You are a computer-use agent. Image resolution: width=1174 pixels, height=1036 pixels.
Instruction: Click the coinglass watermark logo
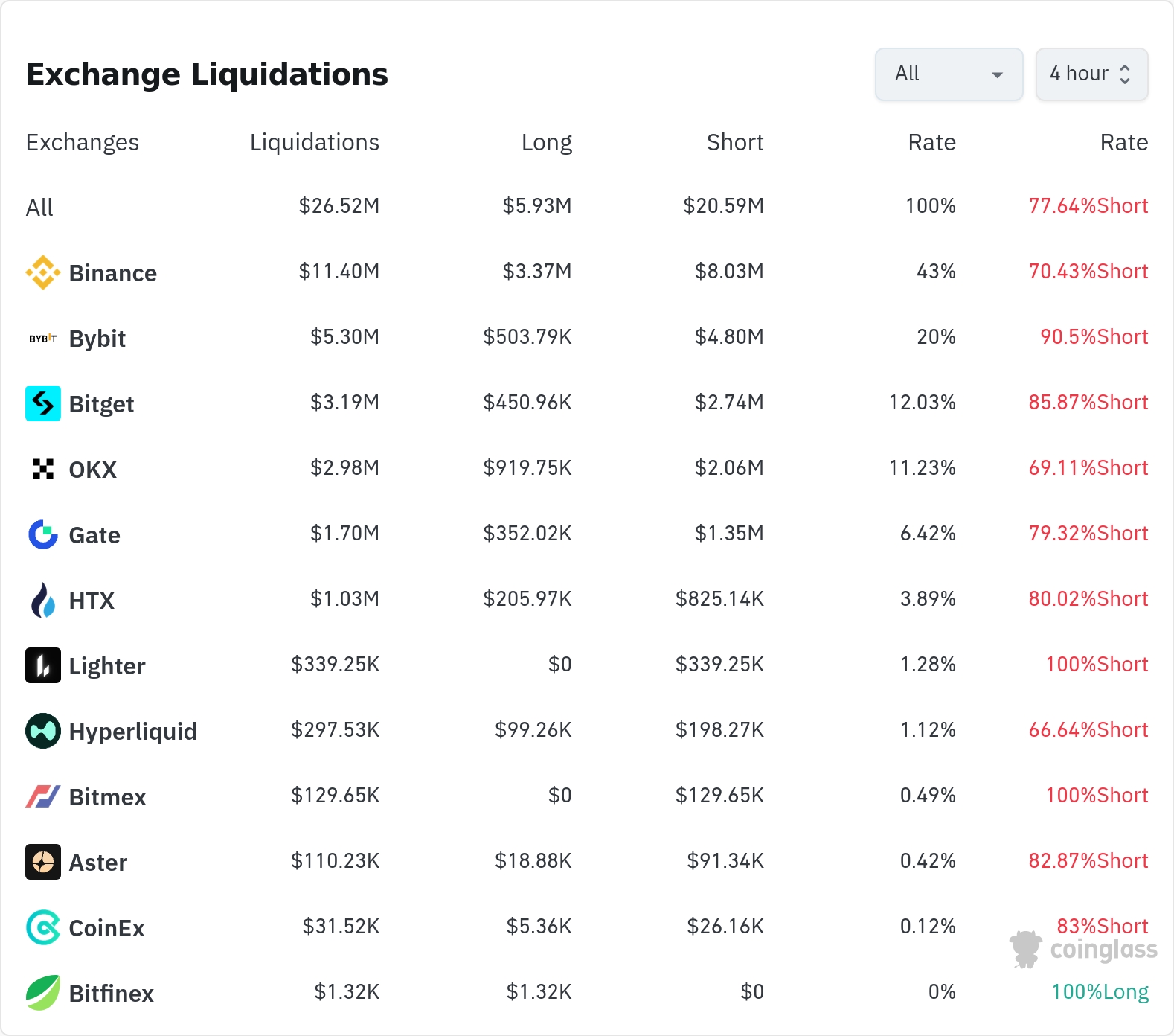click(1083, 949)
